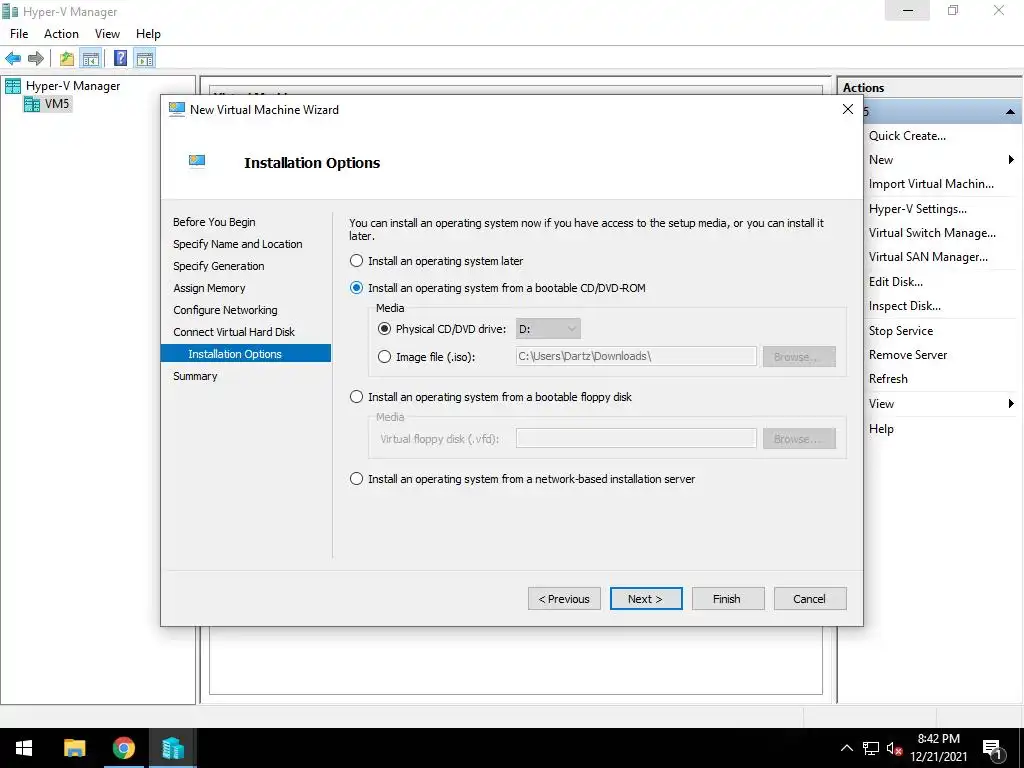Image resolution: width=1024 pixels, height=768 pixels.
Task: Open the File menu
Action: 19,34
